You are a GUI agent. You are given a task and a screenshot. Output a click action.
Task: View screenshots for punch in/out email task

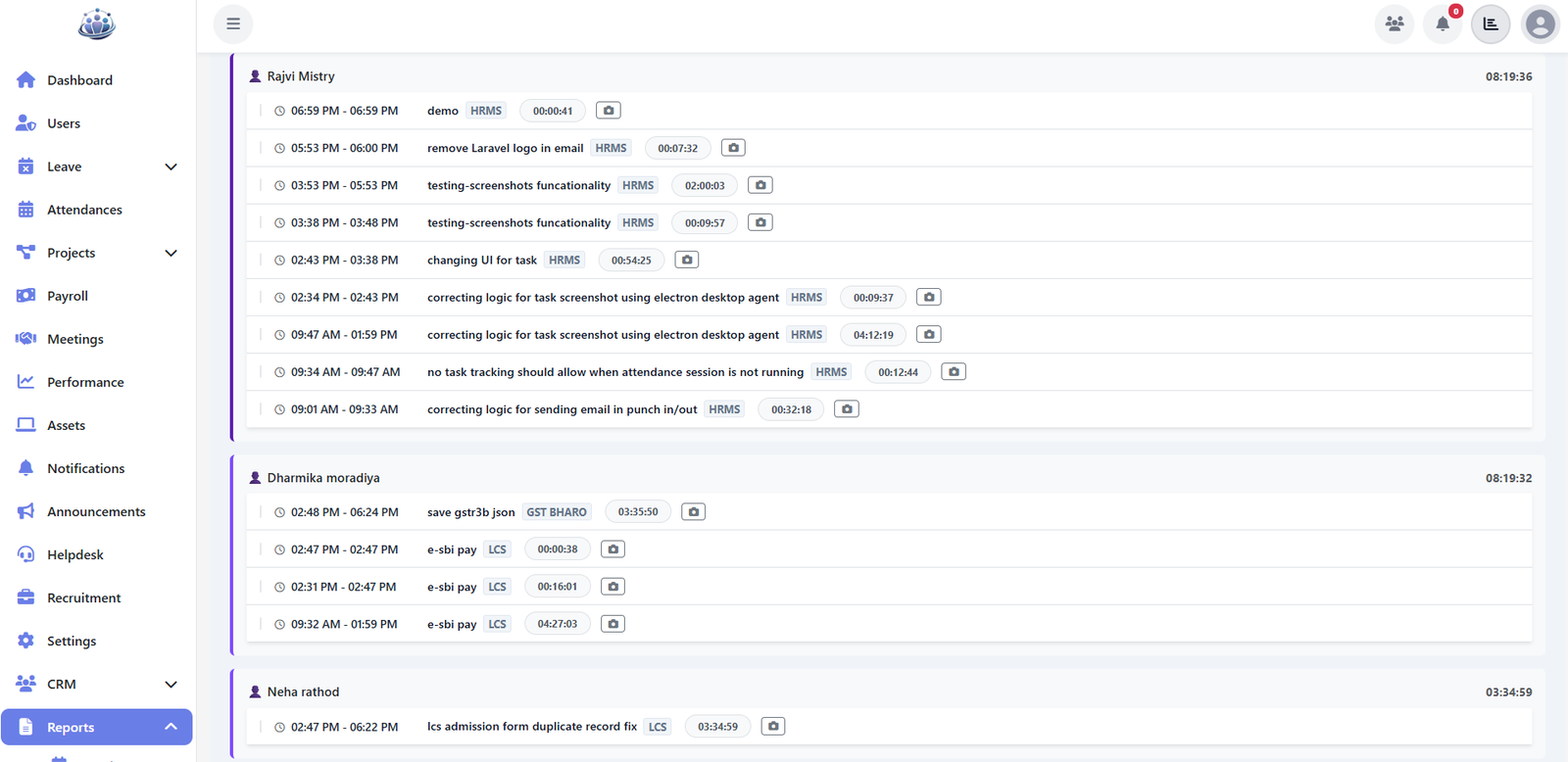pos(847,408)
